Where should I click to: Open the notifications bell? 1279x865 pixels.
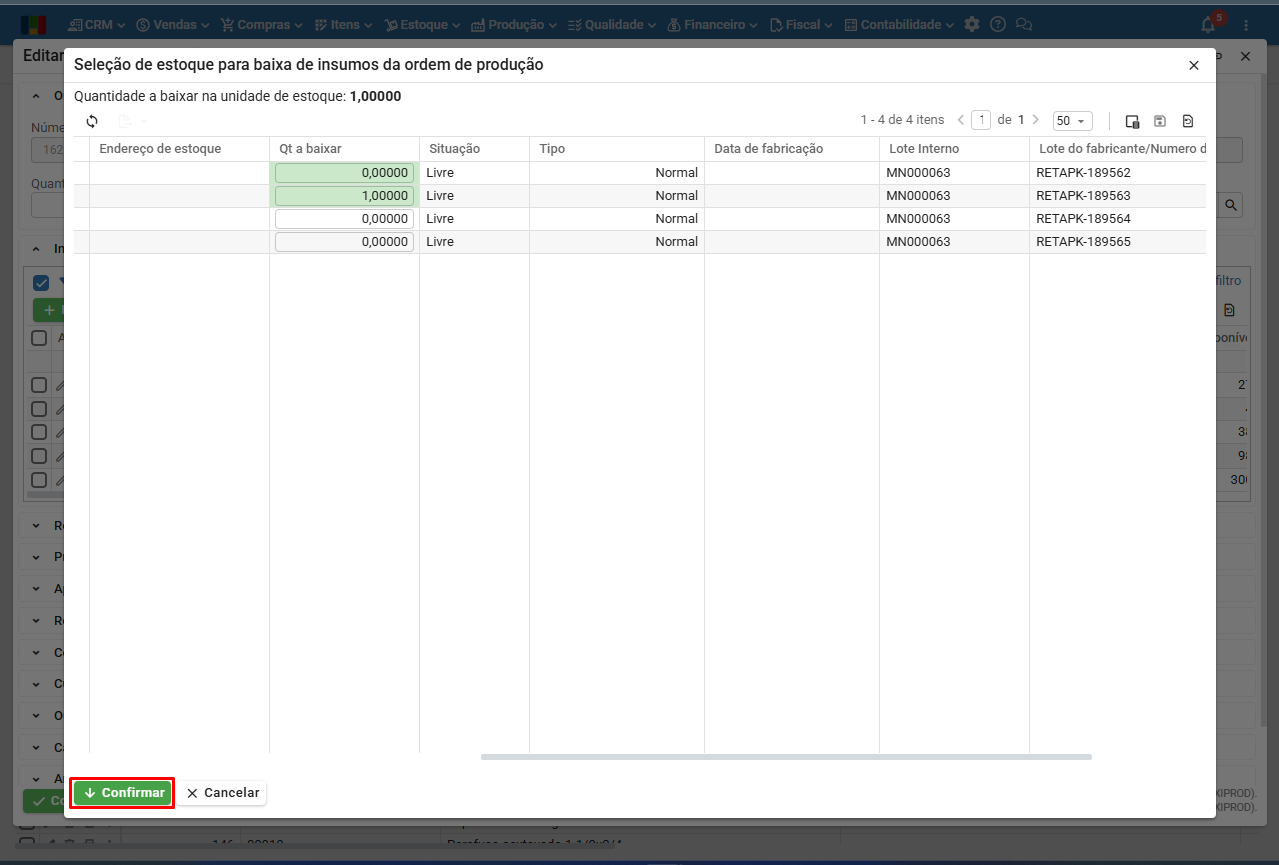[1208, 25]
